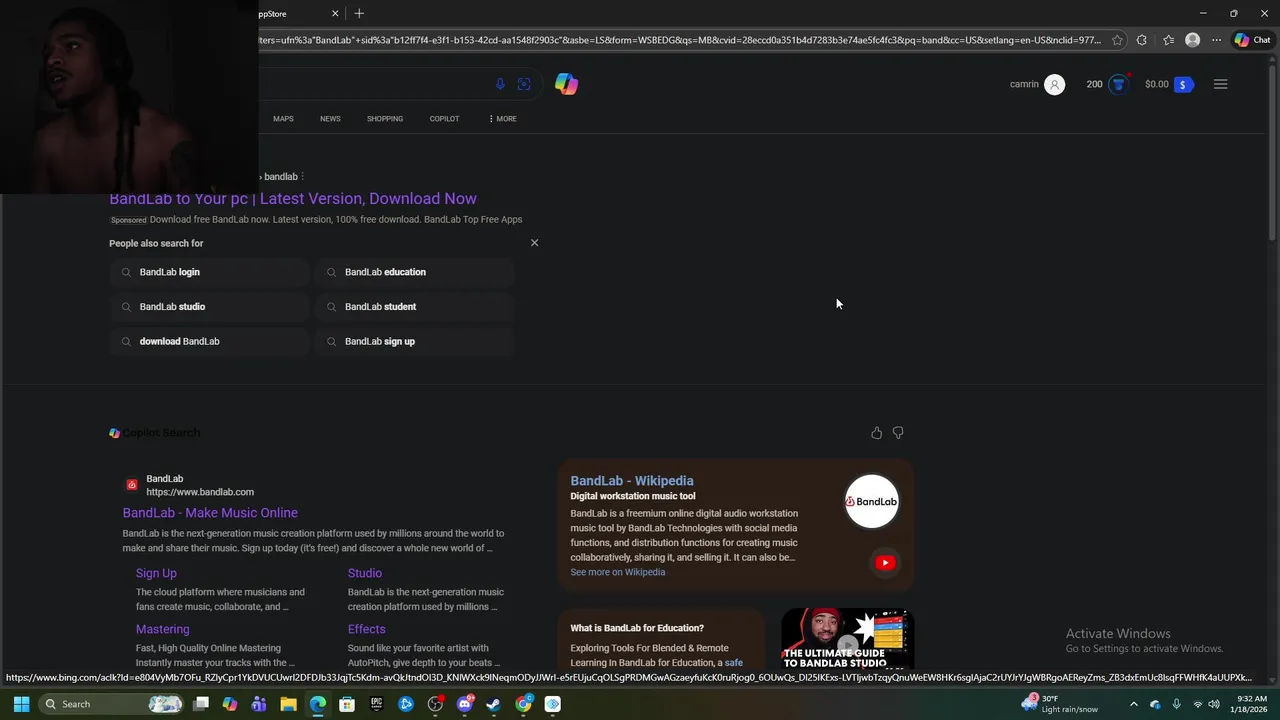Open the weather widget showing 30°F
The height and width of the screenshot is (720, 1280).
(x=1060, y=704)
